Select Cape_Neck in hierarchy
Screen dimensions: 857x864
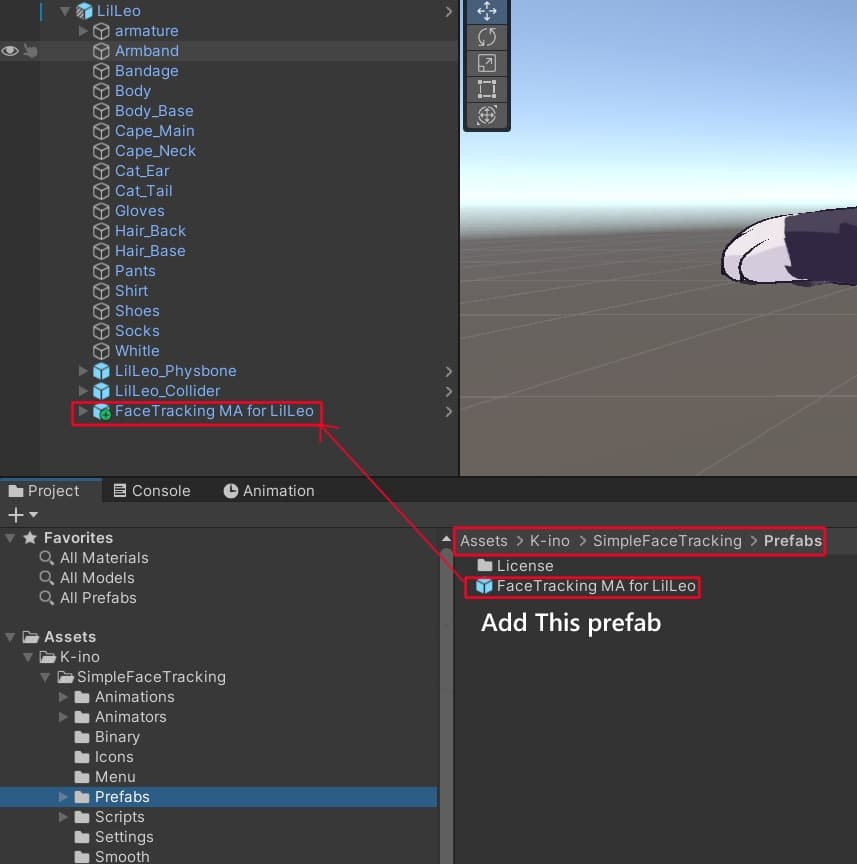point(155,150)
